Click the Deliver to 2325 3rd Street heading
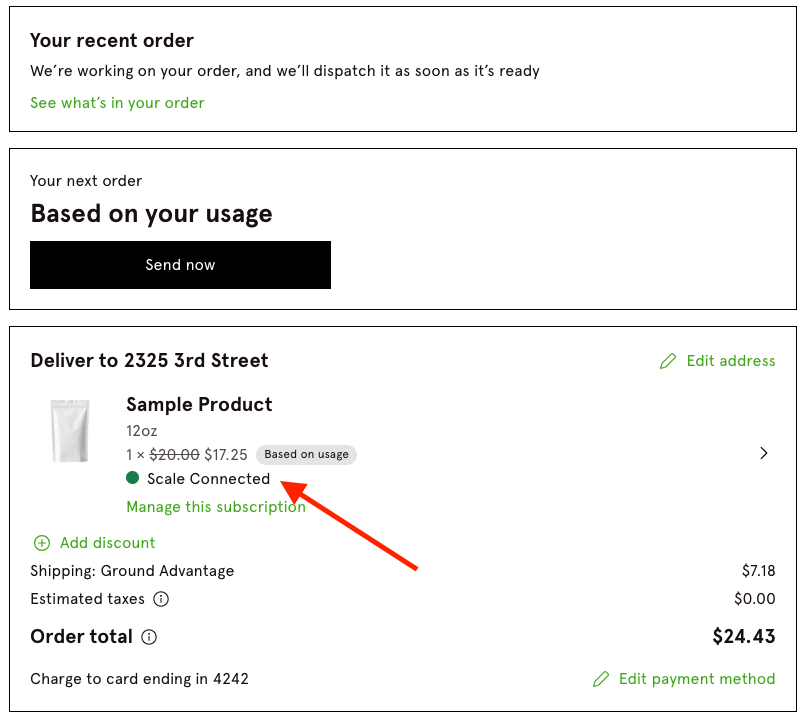This screenshot has width=806, height=720. 149,361
